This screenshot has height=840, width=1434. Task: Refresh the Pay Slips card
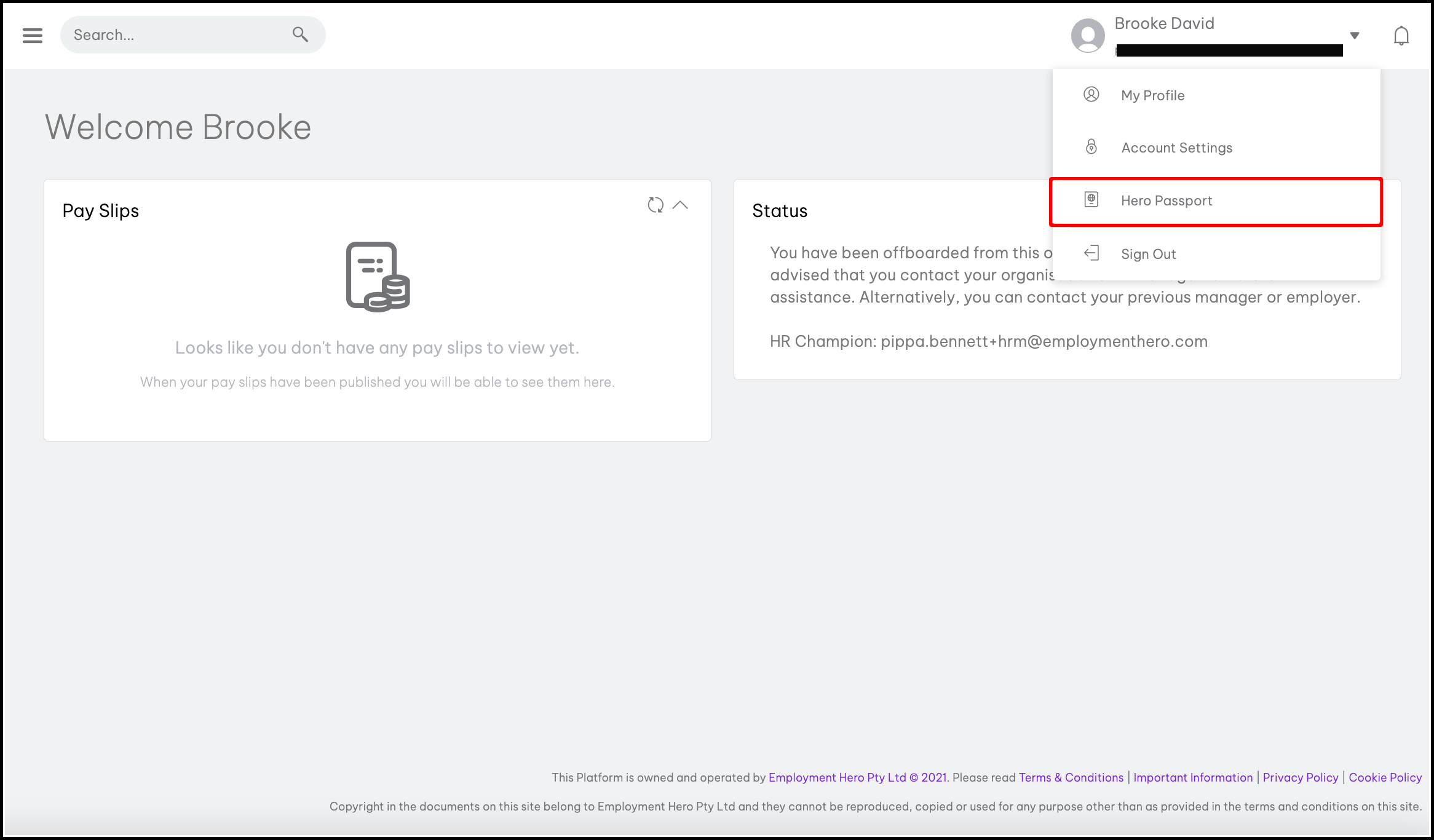point(656,205)
